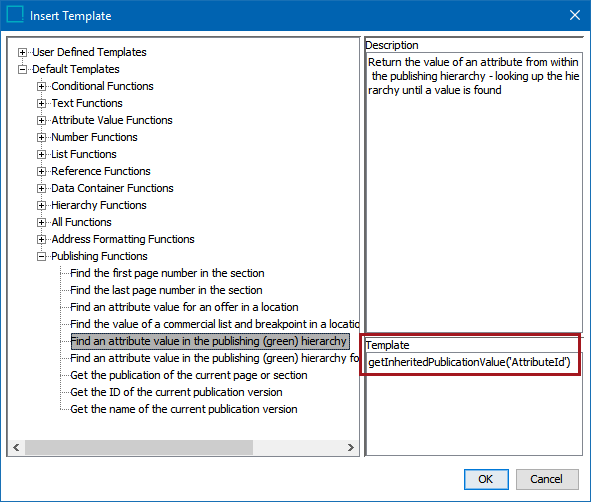Expand Data Container Functions plus icon
Screen dimensions: 591x502
click(x=41, y=188)
